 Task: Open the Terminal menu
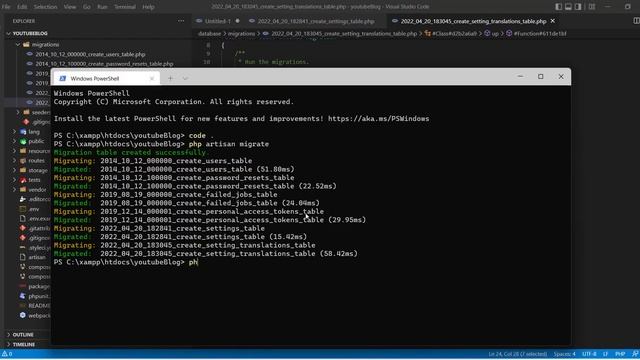(124, 7)
